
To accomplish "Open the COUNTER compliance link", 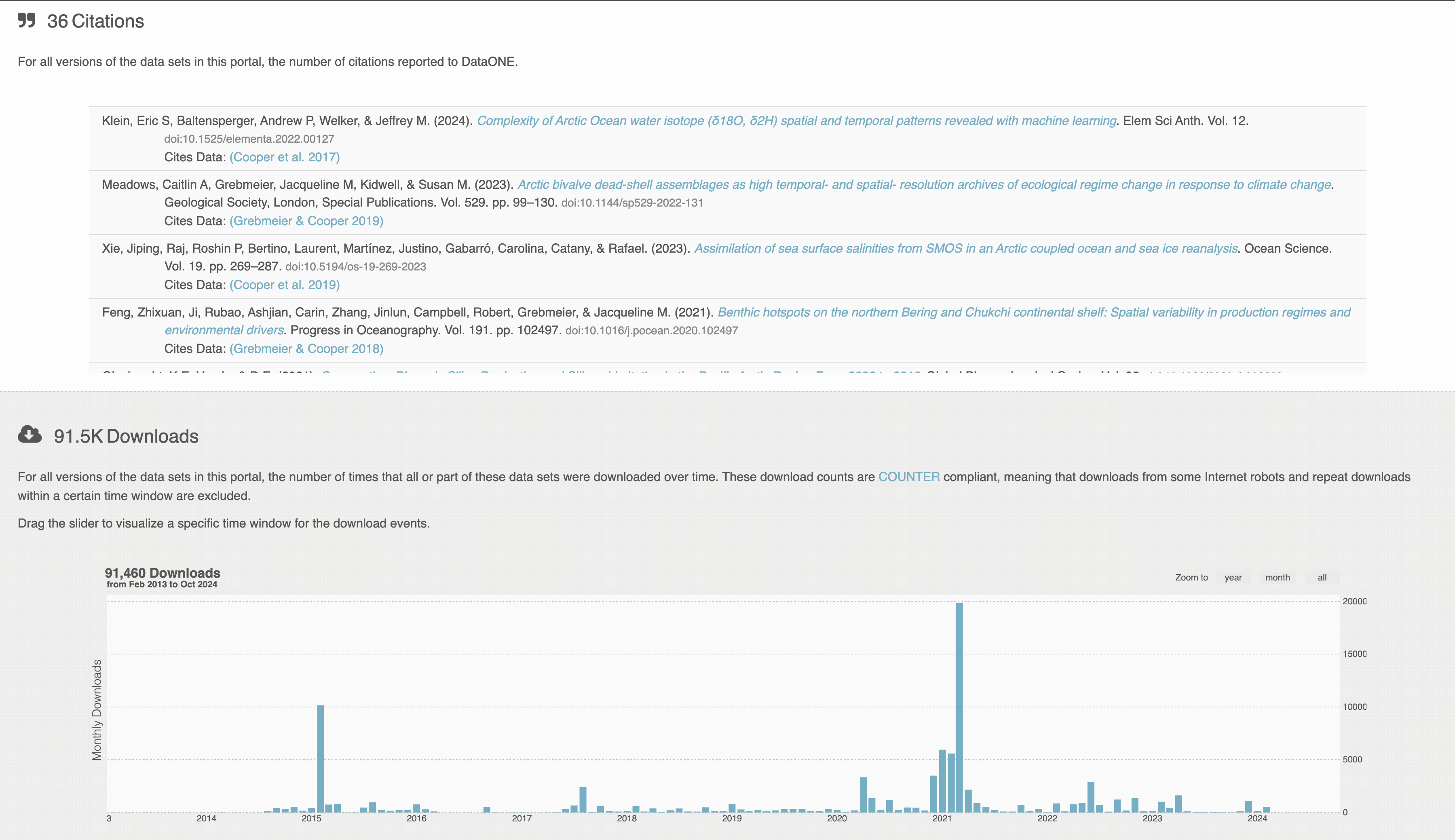I will click(909, 477).
